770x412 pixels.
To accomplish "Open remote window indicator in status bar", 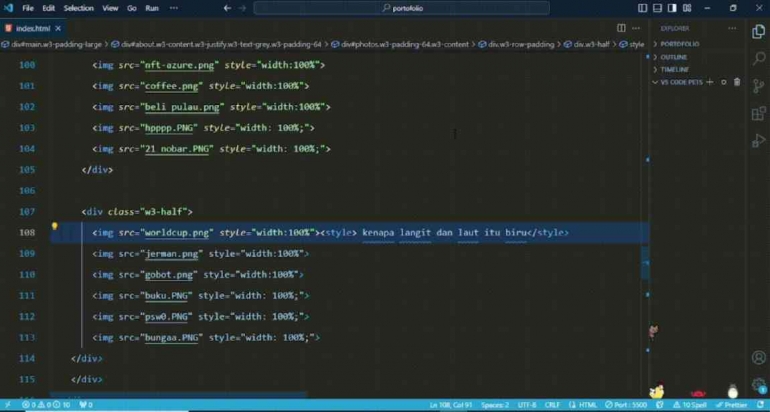I will [x=8, y=405].
